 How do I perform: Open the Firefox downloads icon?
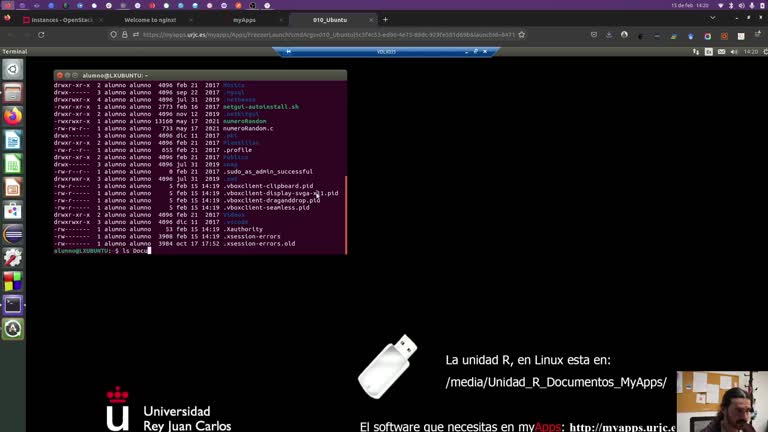tap(609, 35)
